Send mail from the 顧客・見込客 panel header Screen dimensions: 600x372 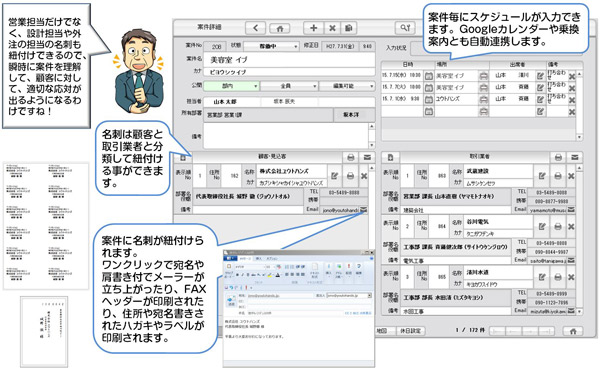[367, 157]
